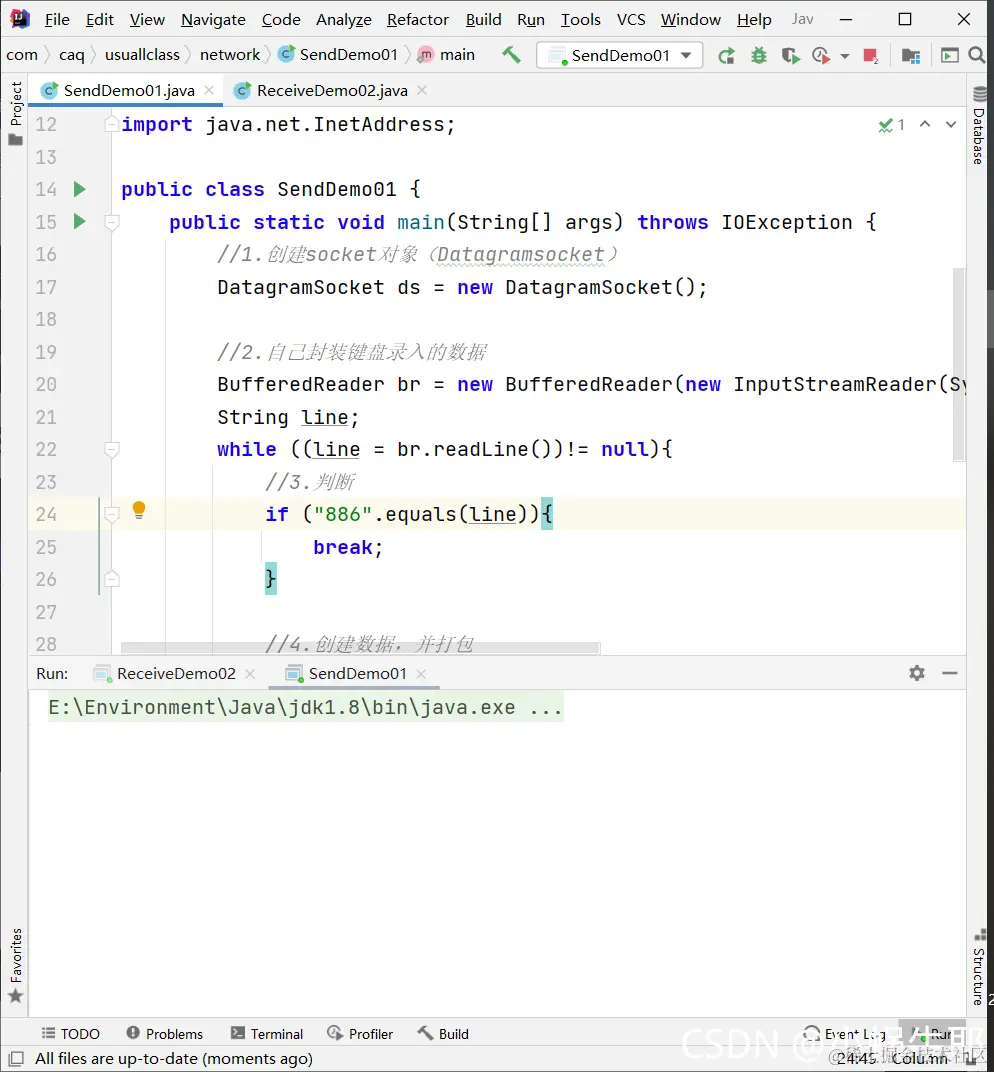
Task: Click the 'usuallclass' breadcrumb item
Action: [x=142, y=55]
